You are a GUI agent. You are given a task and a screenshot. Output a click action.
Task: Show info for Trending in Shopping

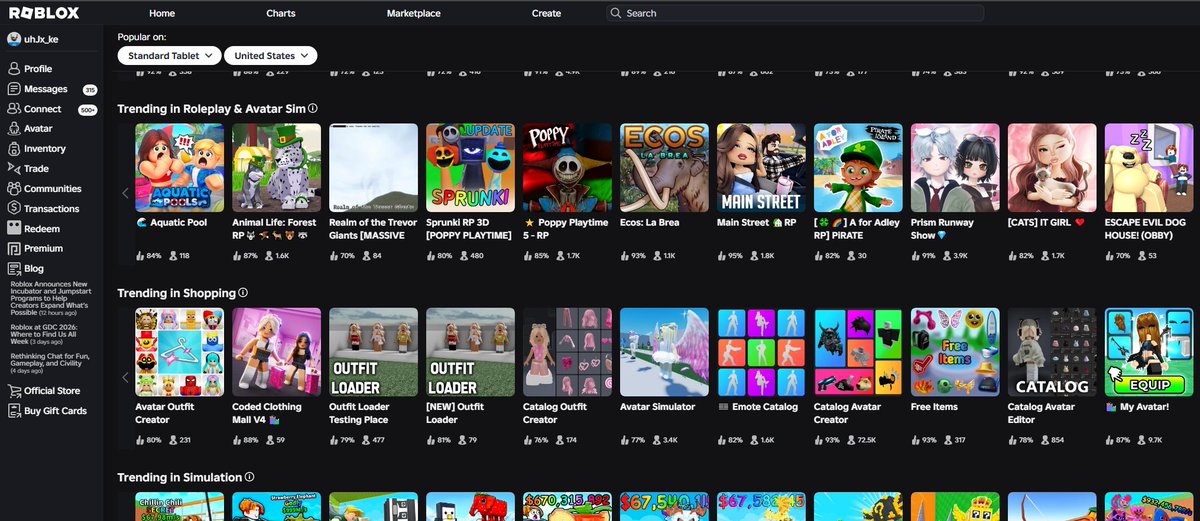point(243,293)
